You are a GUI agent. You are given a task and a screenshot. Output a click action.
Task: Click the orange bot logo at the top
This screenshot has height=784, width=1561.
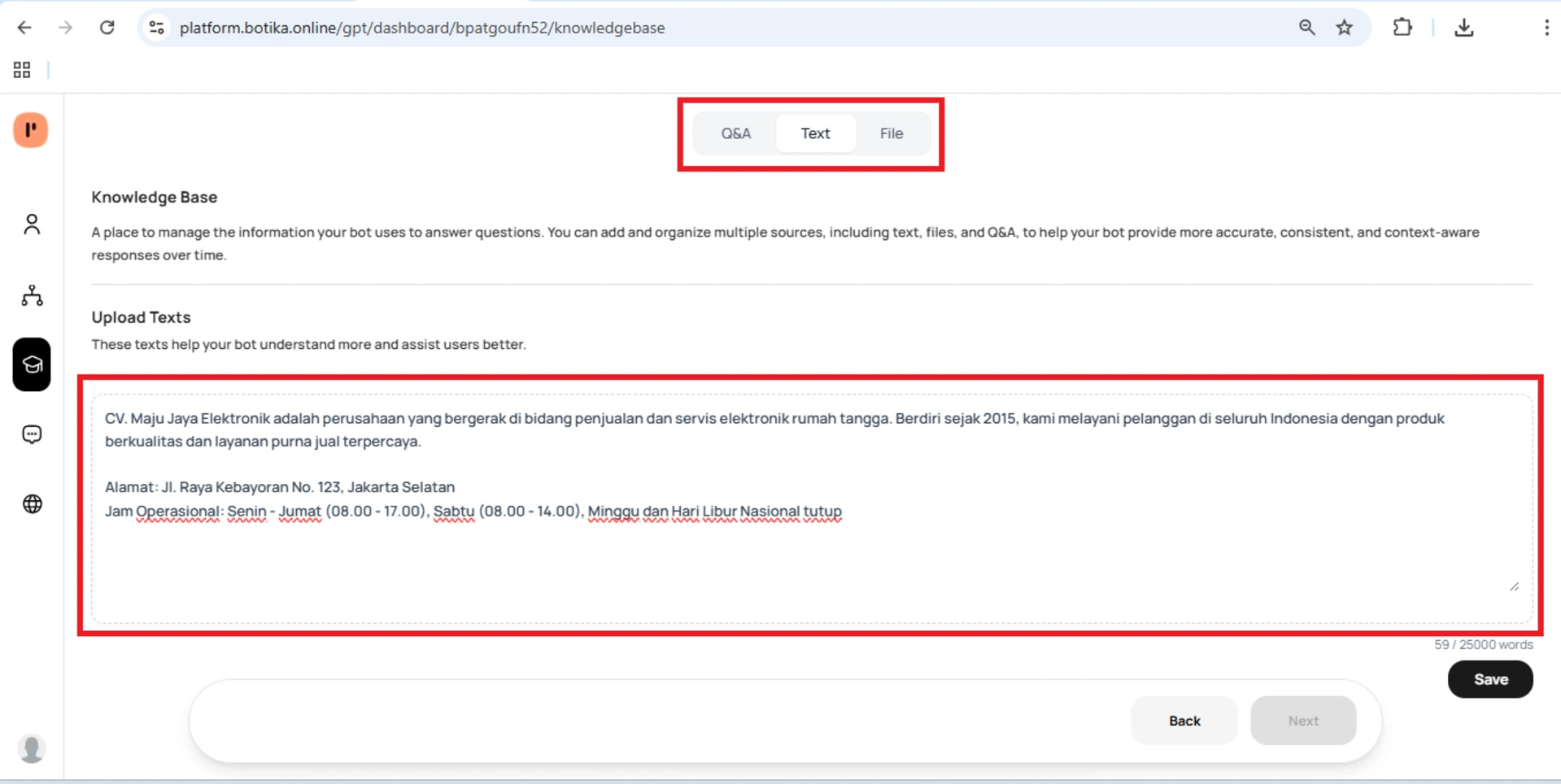coord(31,130)
